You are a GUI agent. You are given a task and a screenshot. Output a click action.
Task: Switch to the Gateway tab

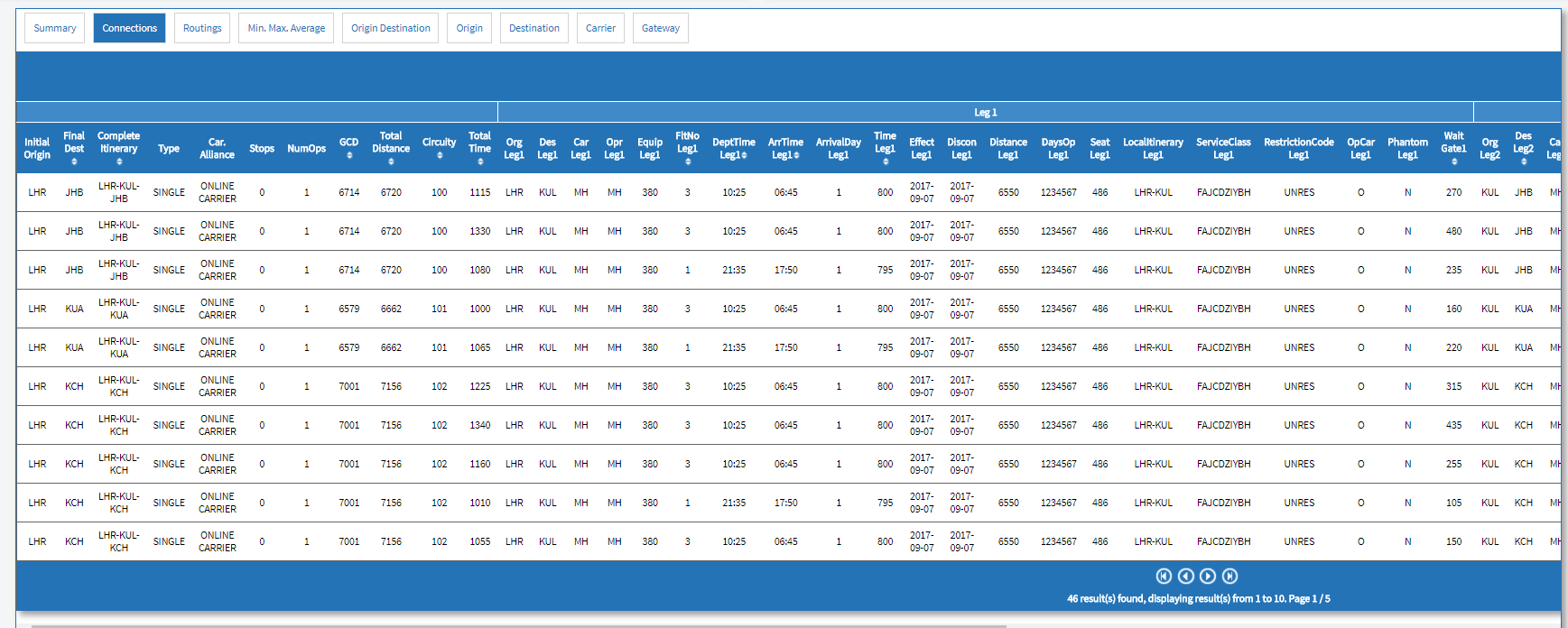[661, 28]
